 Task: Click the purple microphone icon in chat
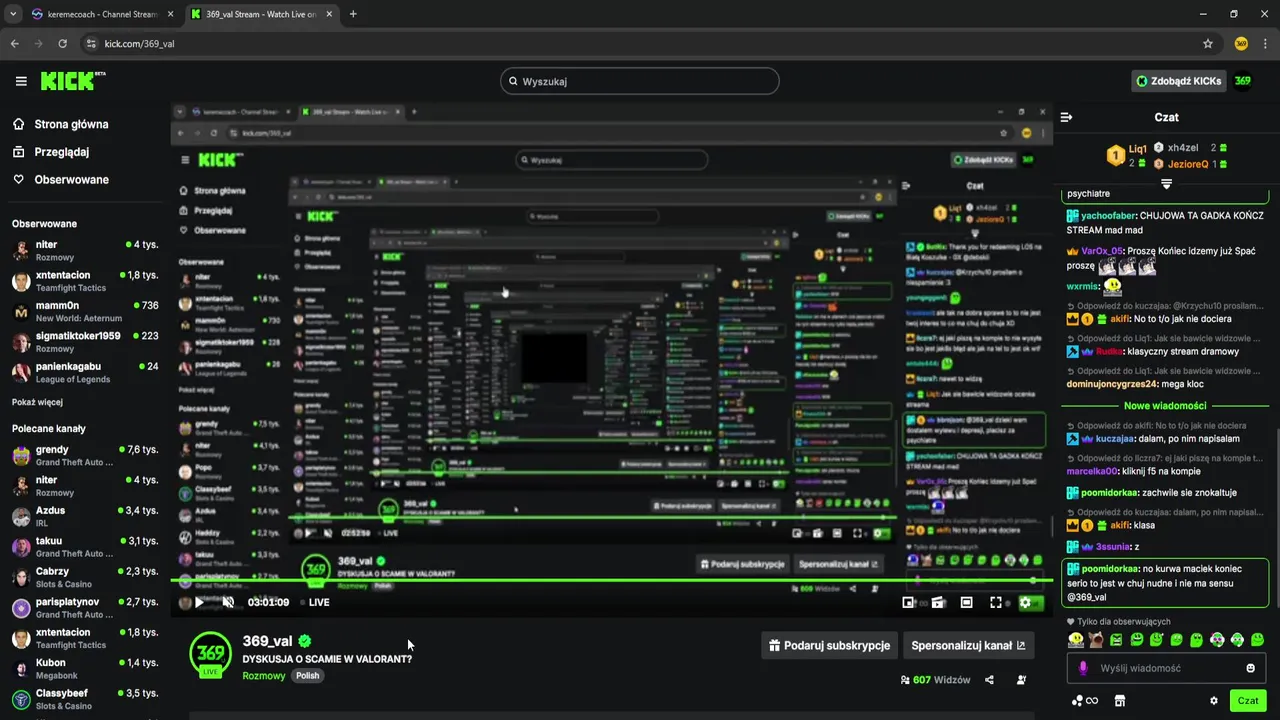(x=1082, y=668)
